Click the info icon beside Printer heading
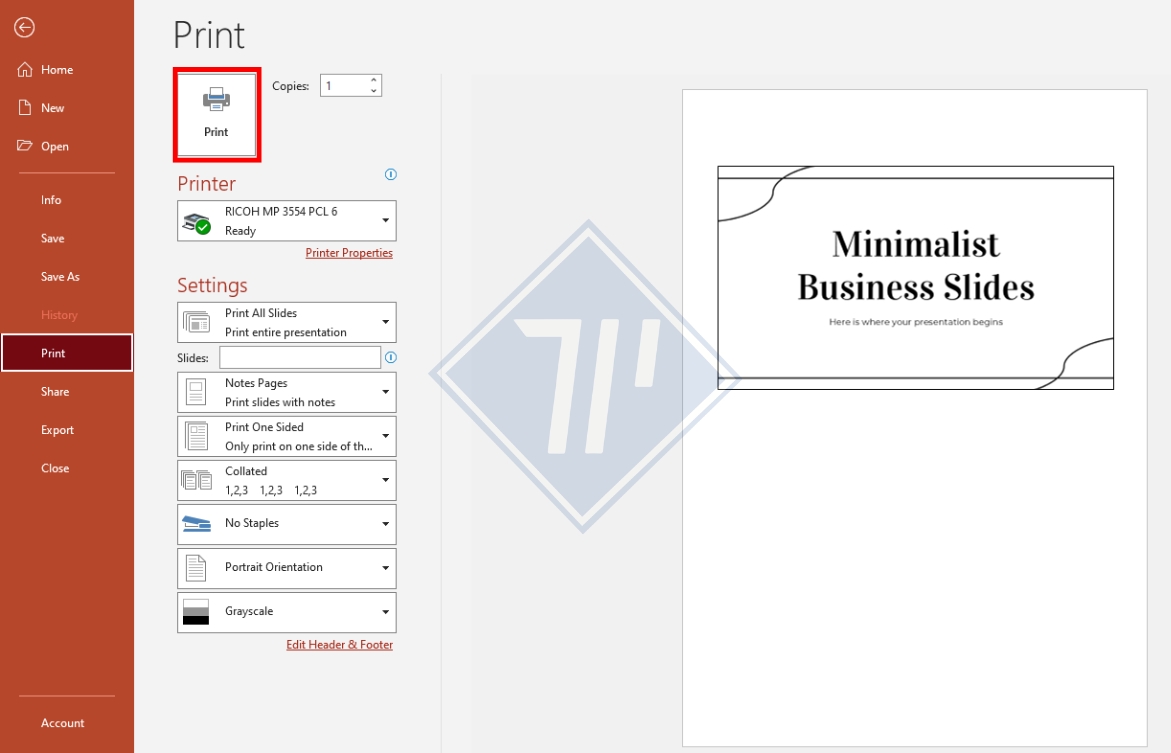This screenshot has width=1171, height=753. pyautogui.click(x=391, y=174)
